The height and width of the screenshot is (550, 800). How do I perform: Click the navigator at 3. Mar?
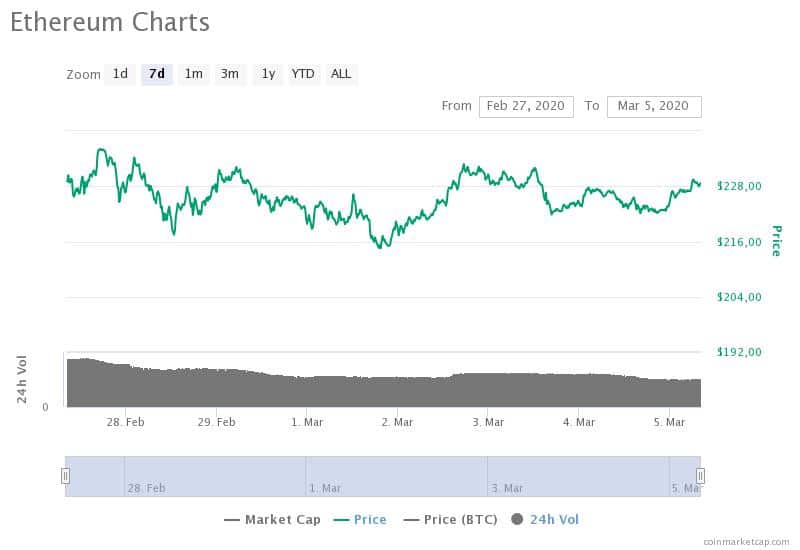(507, 488)
